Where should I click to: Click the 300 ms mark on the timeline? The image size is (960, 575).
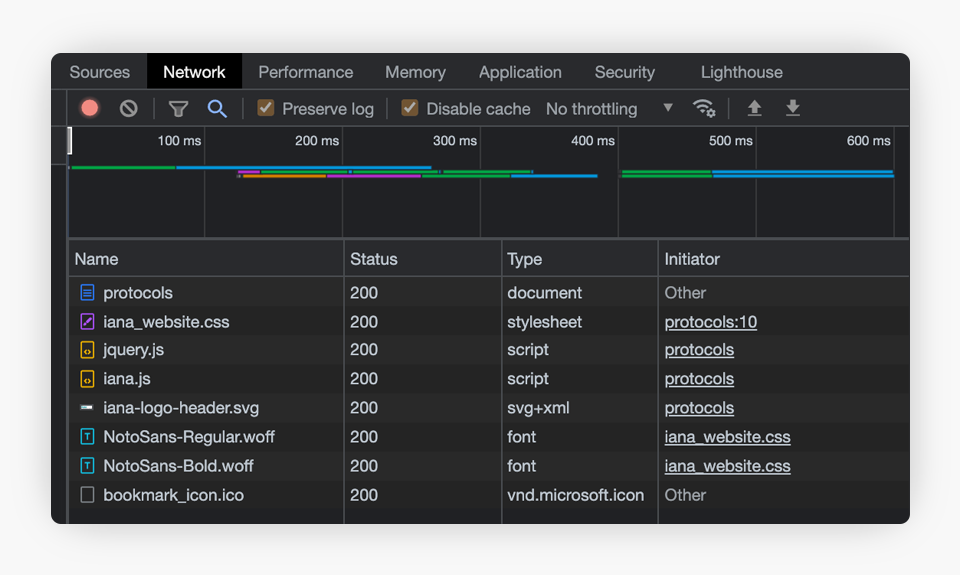pos(455,141)
